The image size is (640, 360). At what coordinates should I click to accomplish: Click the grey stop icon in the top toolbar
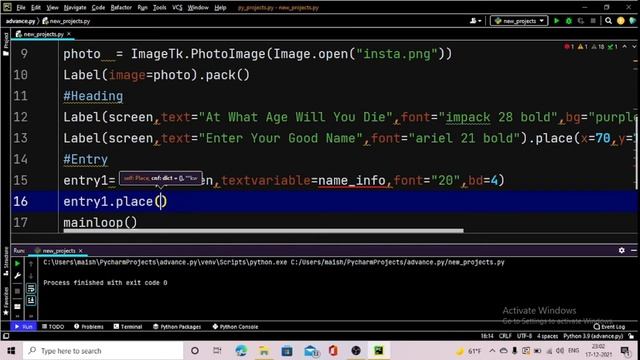(593, 21)
